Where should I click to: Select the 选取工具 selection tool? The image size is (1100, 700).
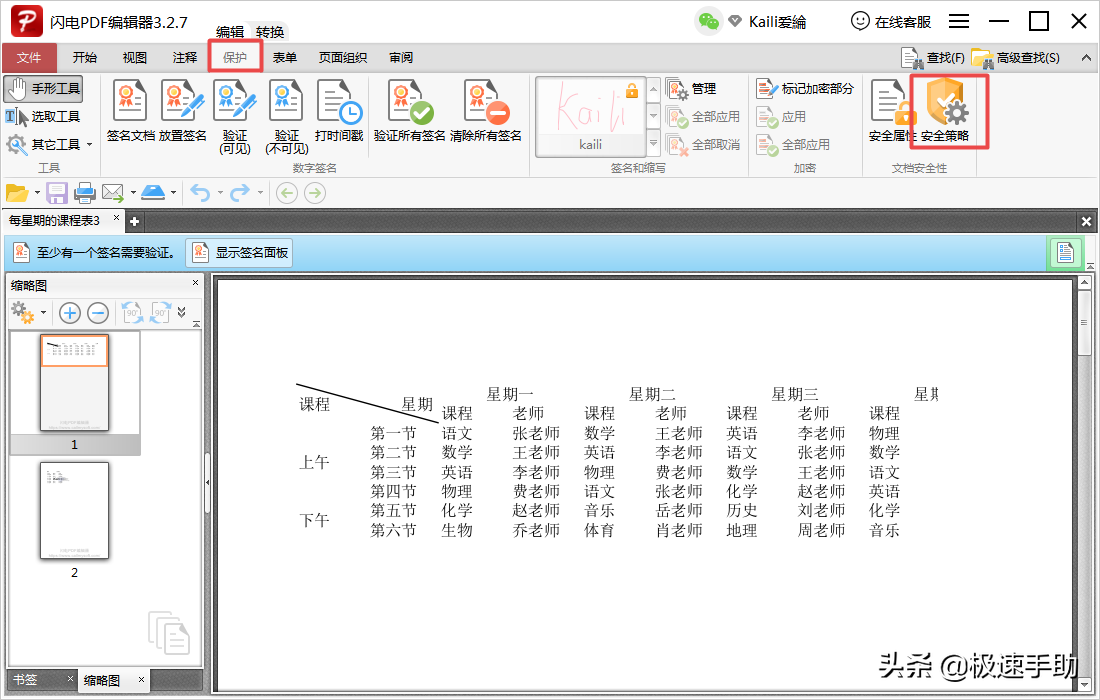43,116
